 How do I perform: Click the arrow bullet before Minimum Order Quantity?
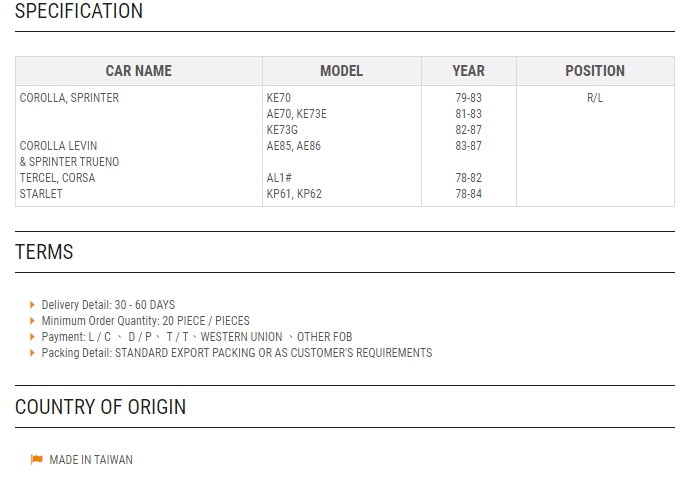tap(32, 321)
